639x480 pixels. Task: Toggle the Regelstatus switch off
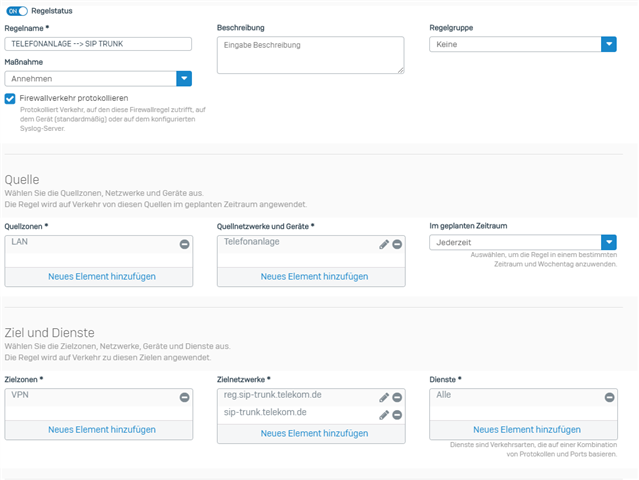coord(16,10)
